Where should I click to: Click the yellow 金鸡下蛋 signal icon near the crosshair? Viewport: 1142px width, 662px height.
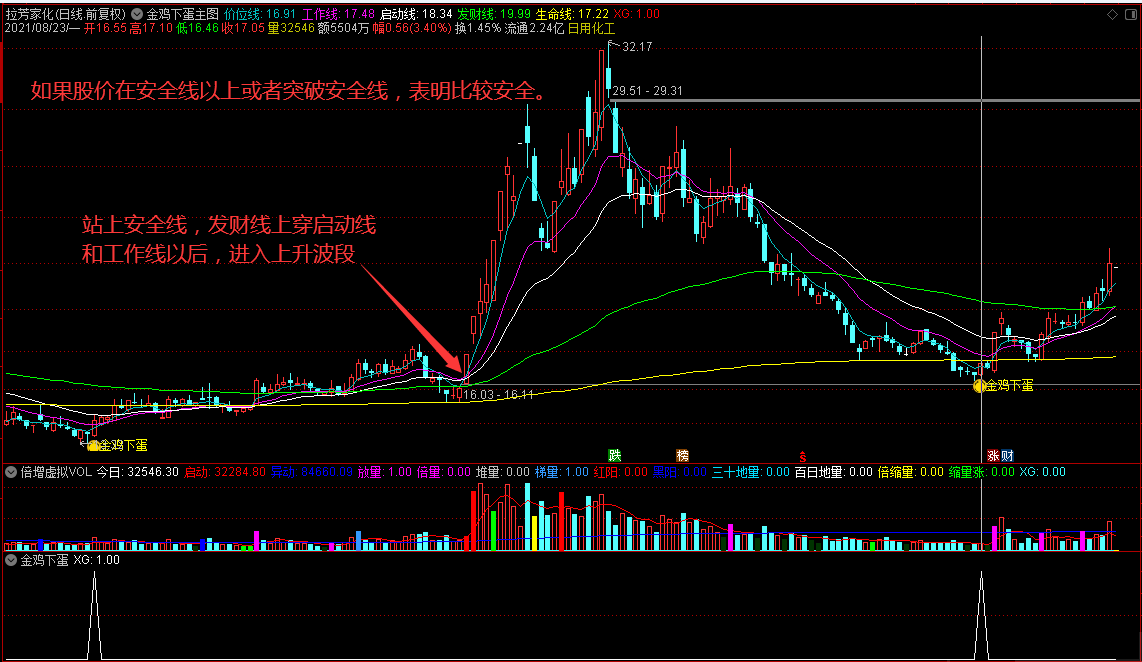pos(980,386)
